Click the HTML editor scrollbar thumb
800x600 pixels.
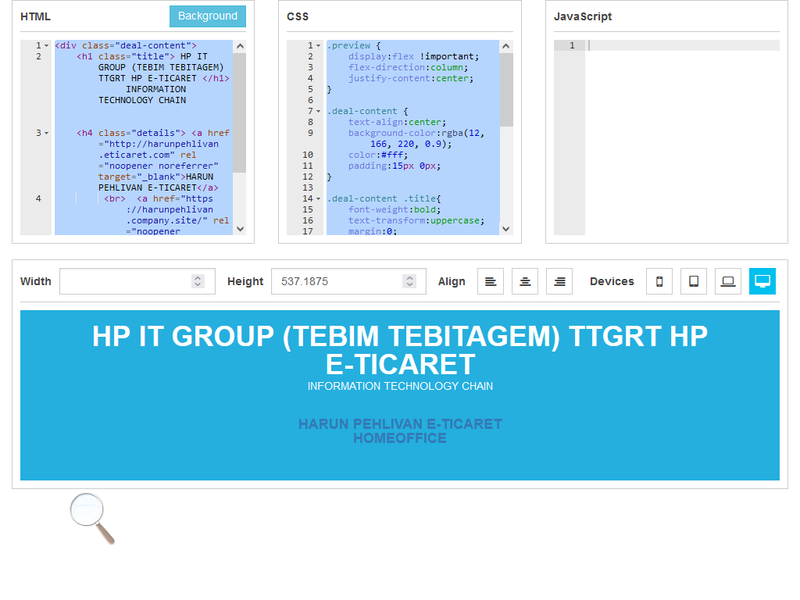[240, 112]
